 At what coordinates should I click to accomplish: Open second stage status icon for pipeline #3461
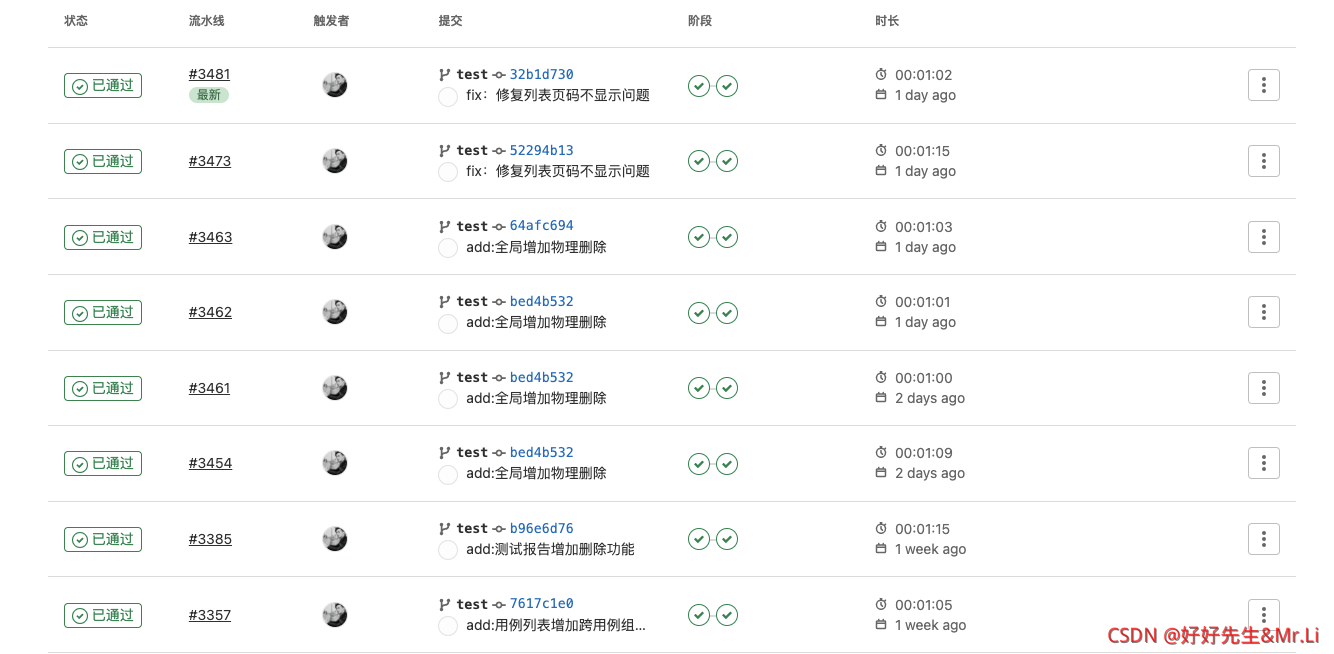pyautogui.click(x=727, y=388)
